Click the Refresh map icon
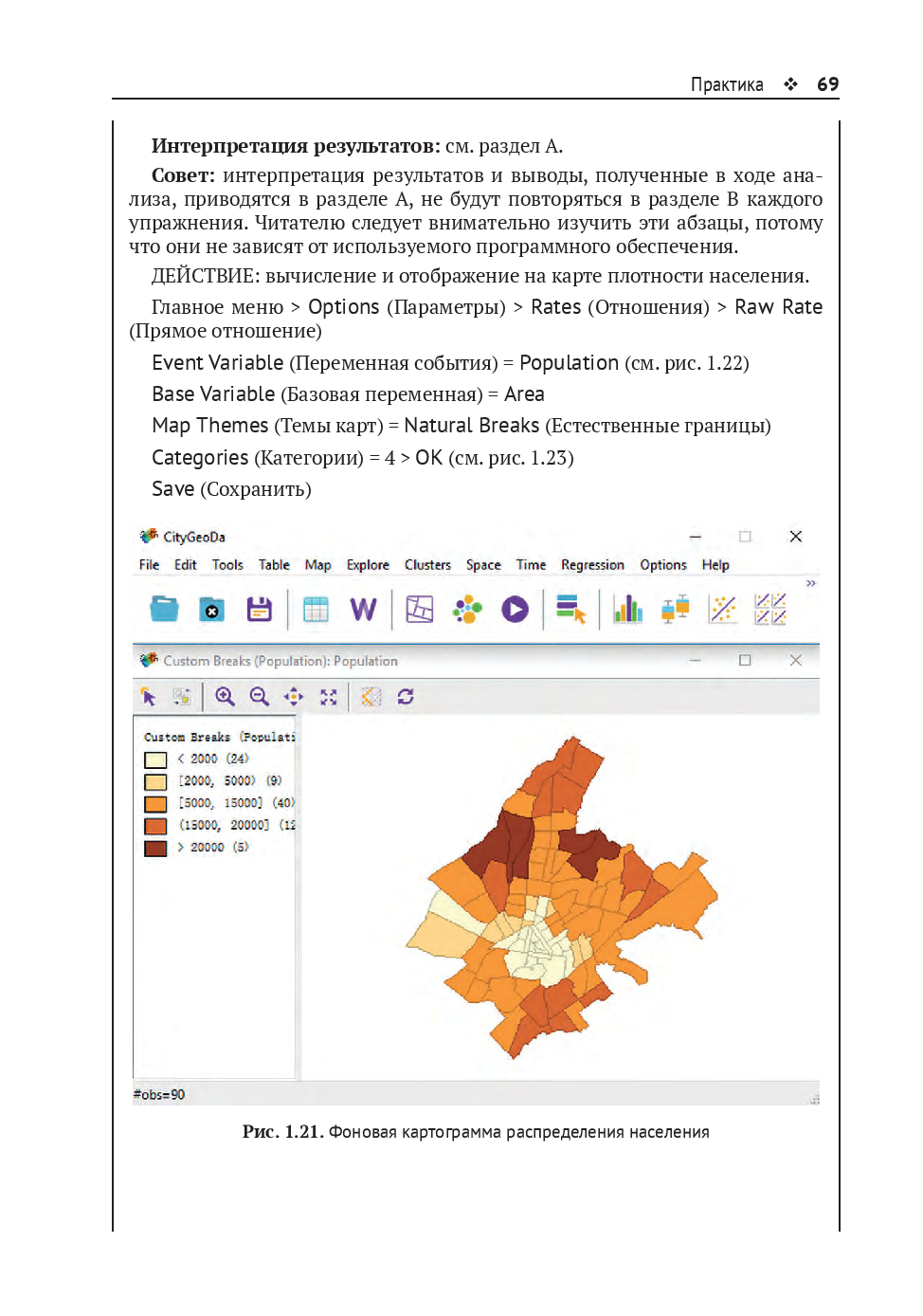923x1316 pixels. tap(406, 697)
